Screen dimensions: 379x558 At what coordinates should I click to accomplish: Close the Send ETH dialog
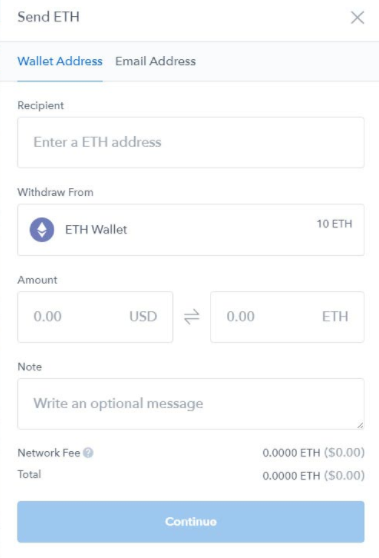[x=357, y=17]
